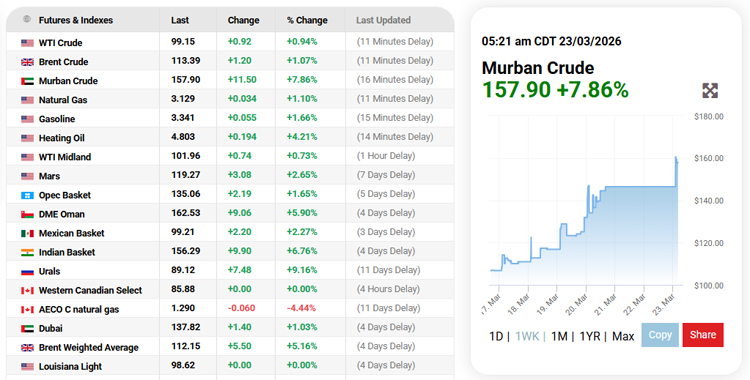
Task: Select the 1WK chart range
Action: click(527, 336)
